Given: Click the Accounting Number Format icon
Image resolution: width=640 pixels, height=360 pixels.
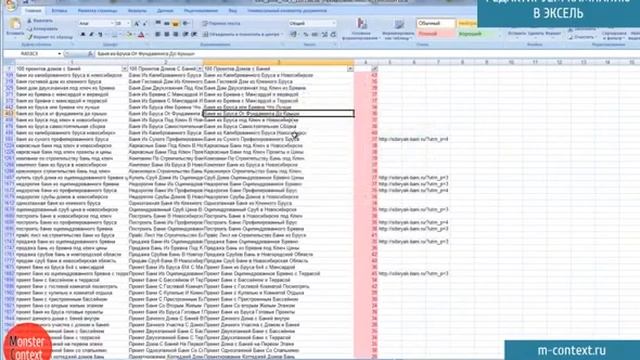Looking at the screenshot, I should click(x=294, y=34).
